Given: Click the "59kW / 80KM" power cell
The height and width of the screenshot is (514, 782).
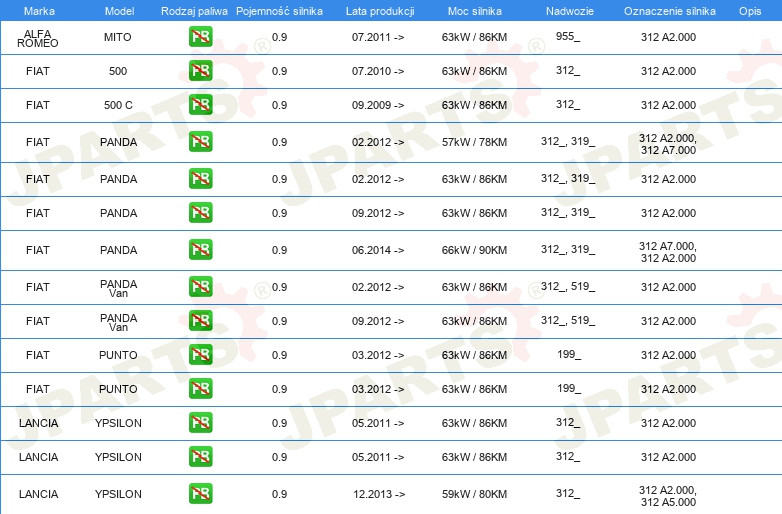Looking at the screenshot, I should click(x=474, y=494).
